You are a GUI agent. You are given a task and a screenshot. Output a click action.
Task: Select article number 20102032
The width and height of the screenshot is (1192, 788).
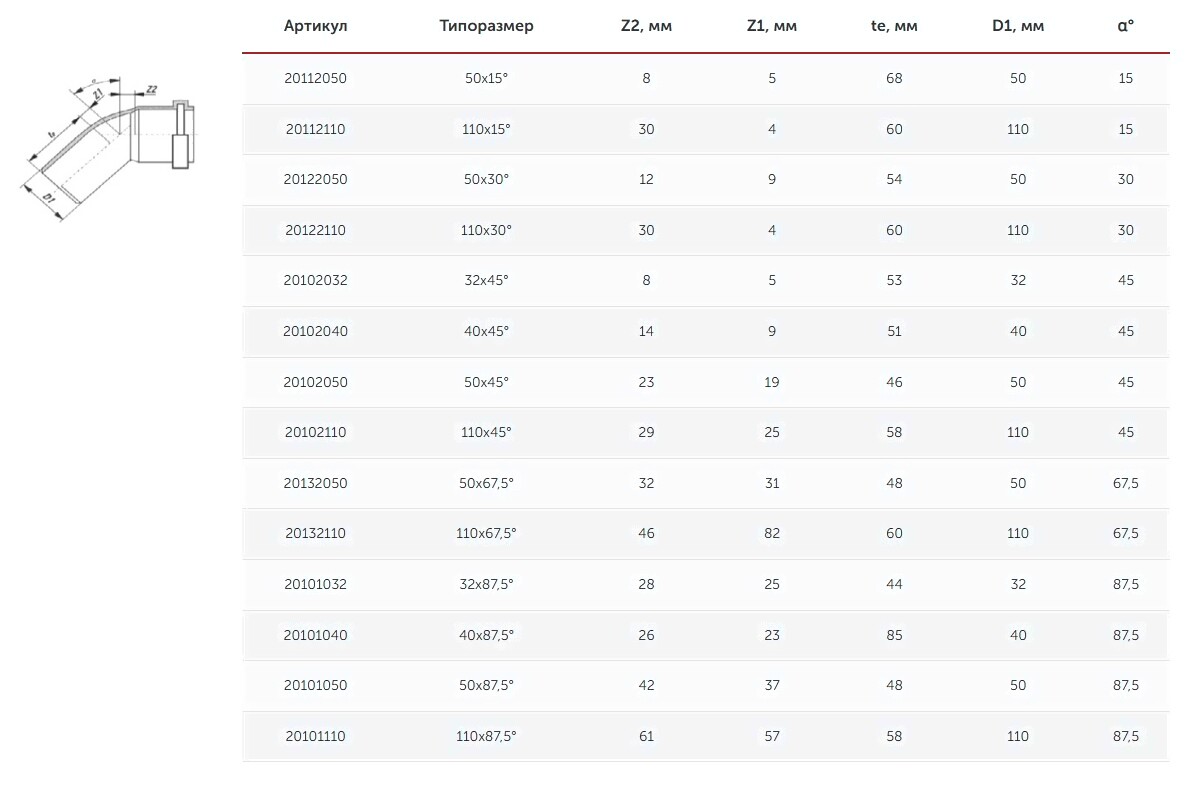[315, 280]
